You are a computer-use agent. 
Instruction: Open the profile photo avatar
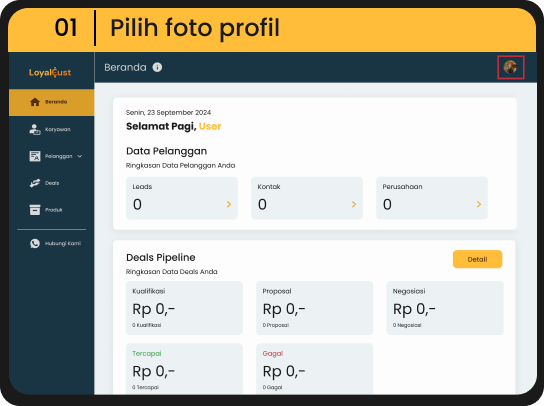[510, 67]
